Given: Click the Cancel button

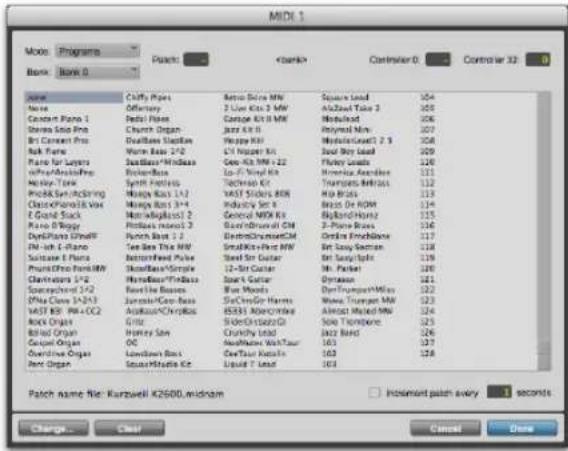Looking at the screenshot, I should pyautogui.click(x=446, y=429).
